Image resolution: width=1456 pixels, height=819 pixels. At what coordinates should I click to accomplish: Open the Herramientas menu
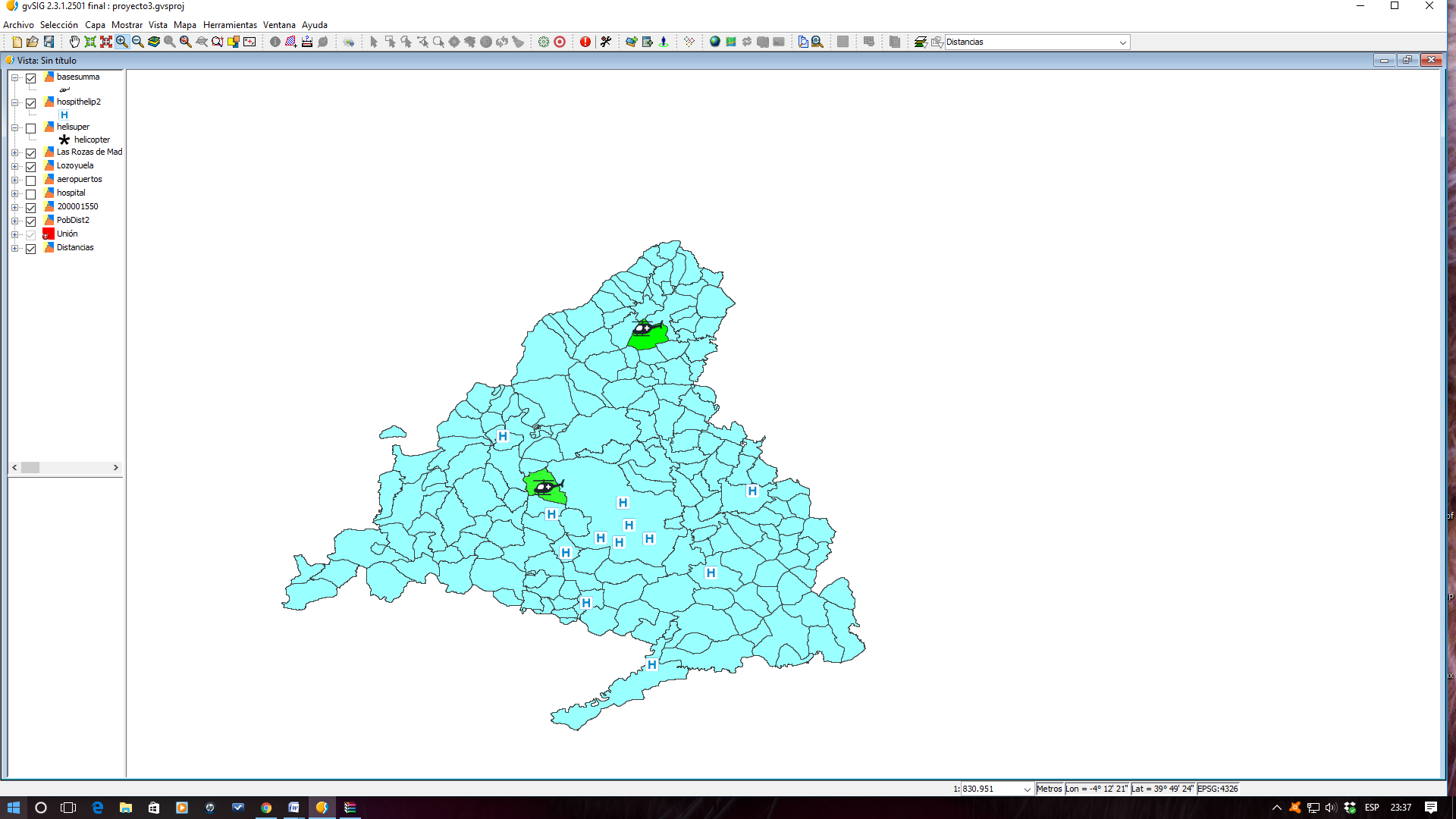click(x=230, y=25)
